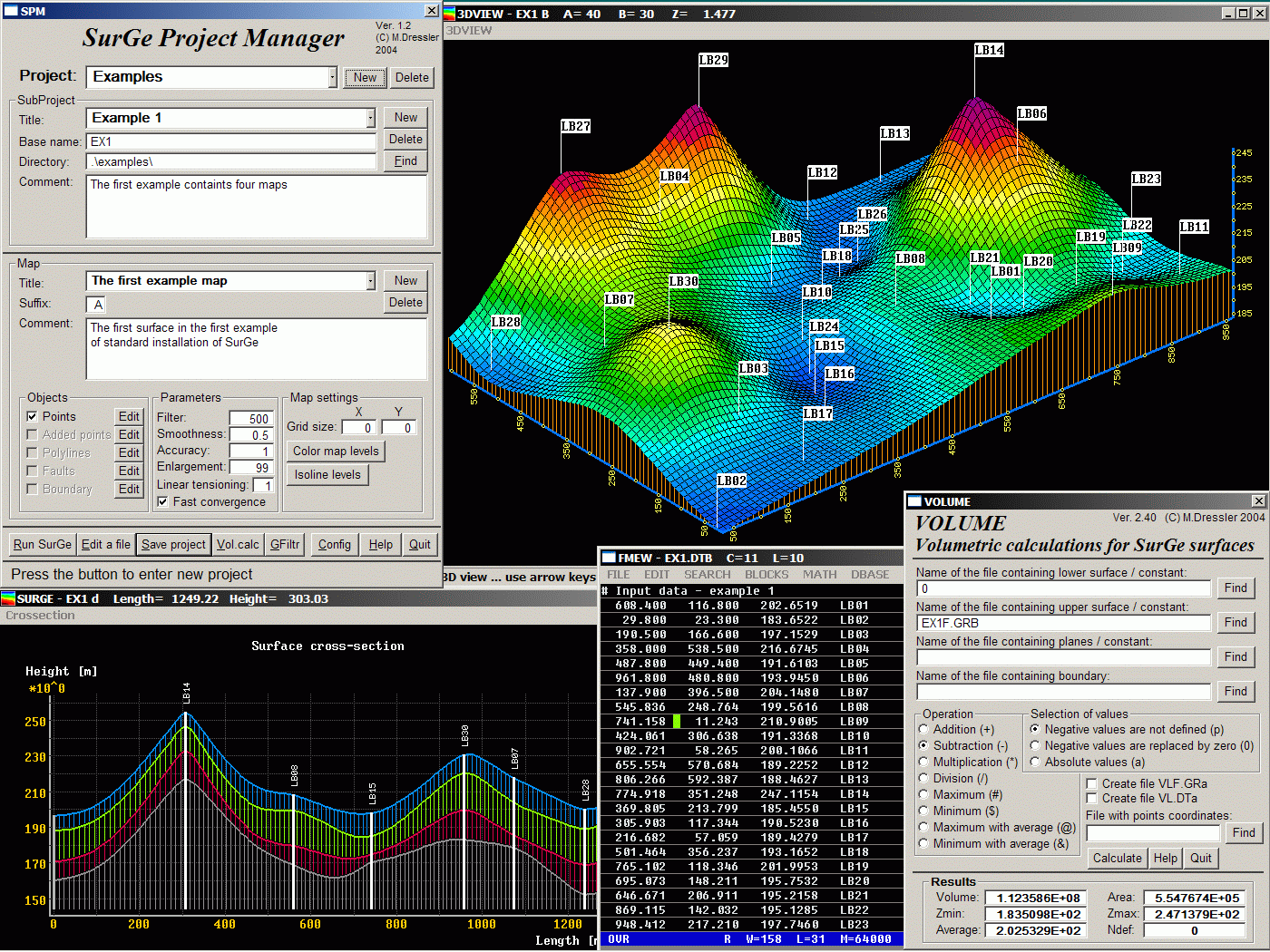
Task: Open the Vol.calc tool
Action: pos(238,544)
